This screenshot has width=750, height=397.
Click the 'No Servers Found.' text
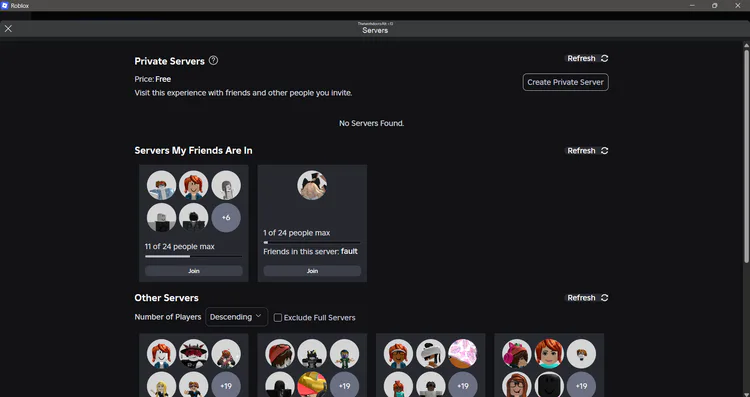[372, 123]
